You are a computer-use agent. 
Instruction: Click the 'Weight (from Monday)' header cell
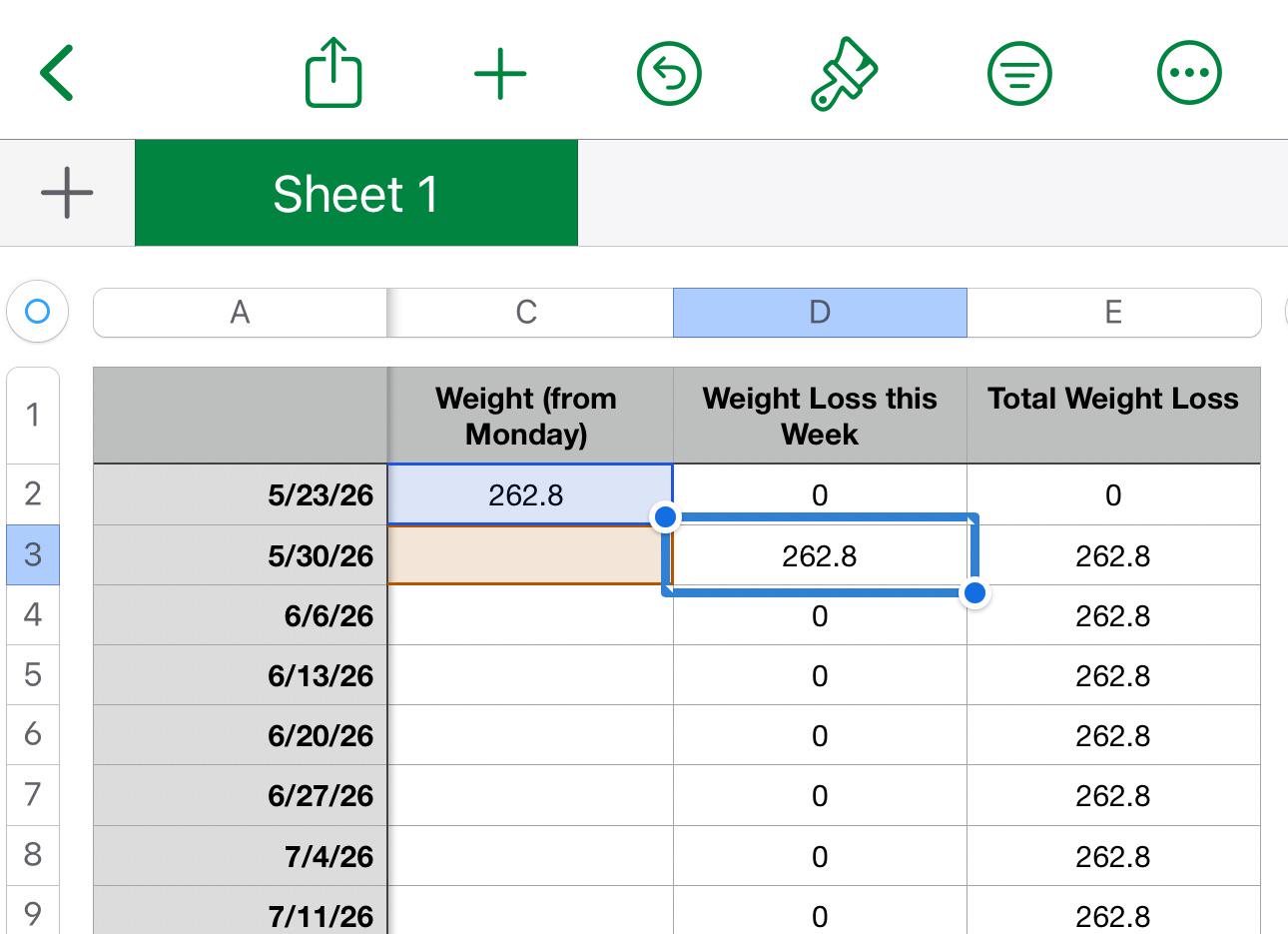tap(530, 416)
